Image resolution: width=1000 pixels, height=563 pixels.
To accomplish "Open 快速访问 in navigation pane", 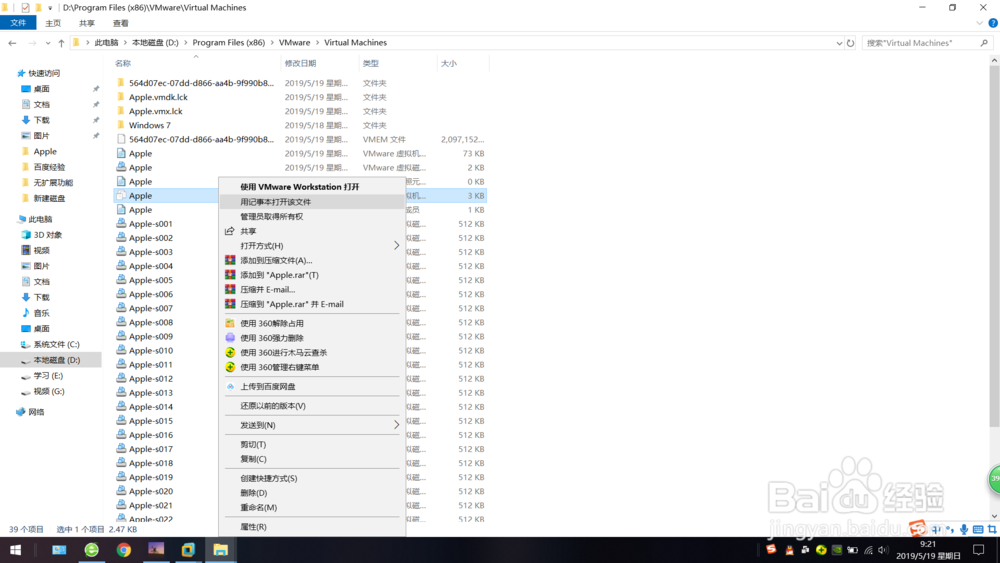I will coord(43,73).
